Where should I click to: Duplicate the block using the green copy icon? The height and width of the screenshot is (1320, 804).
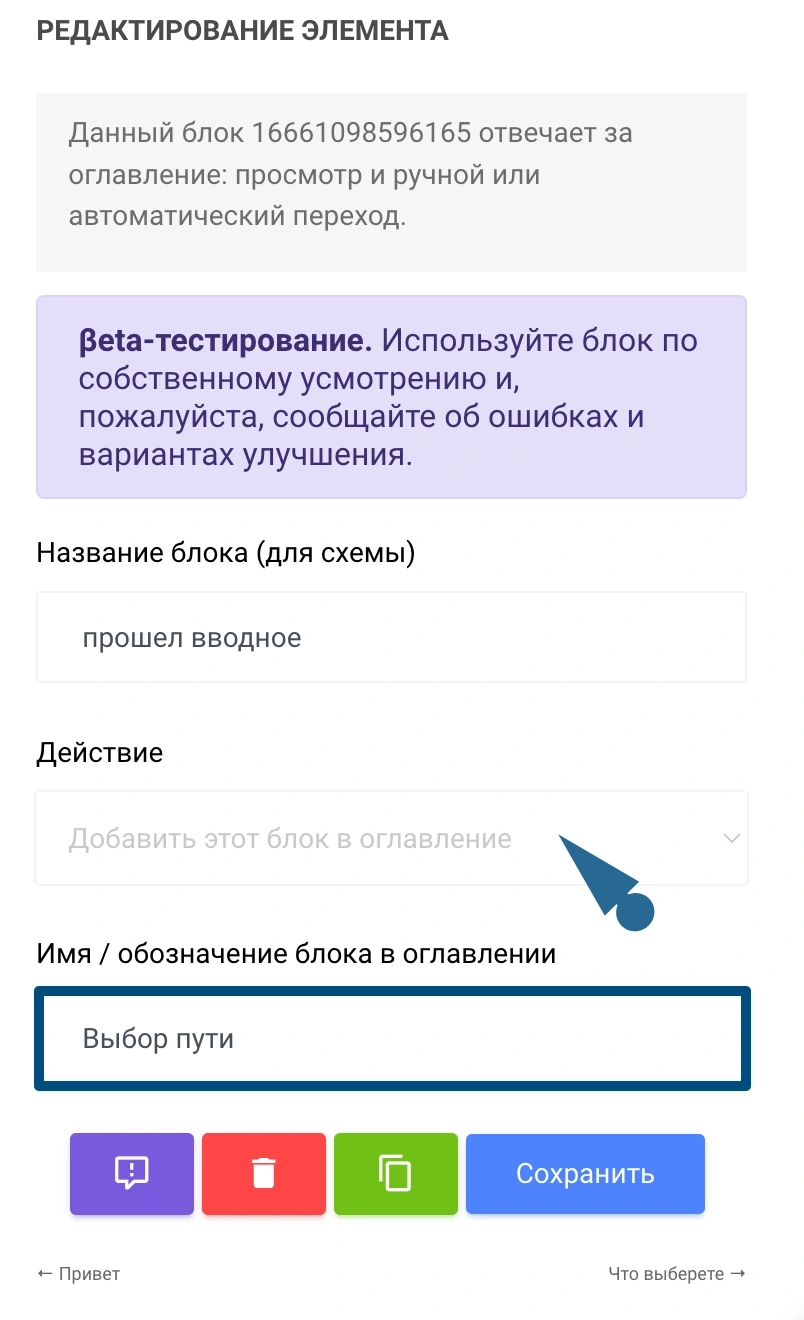(396, 1173)
